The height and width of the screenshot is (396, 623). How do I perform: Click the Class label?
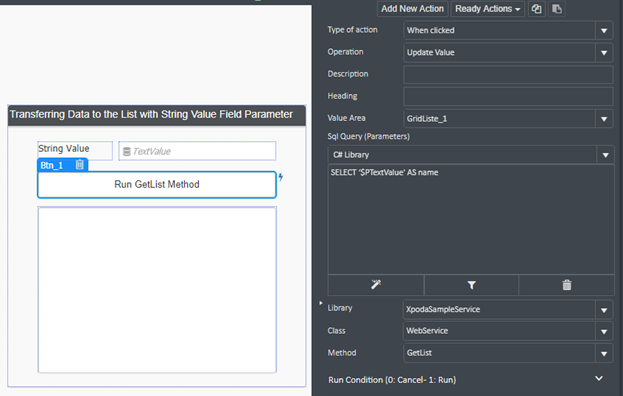(337, 331)
